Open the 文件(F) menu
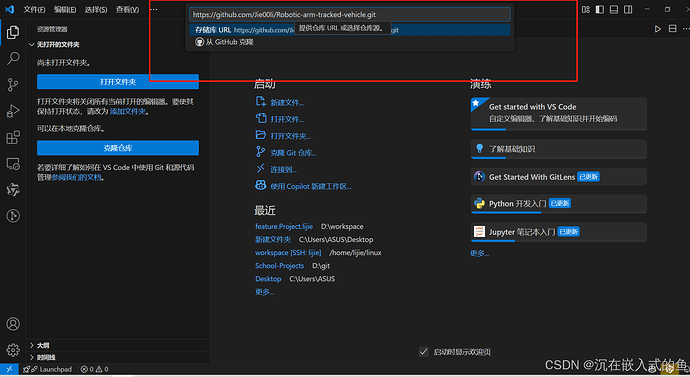690x377 pixels. 34,9
